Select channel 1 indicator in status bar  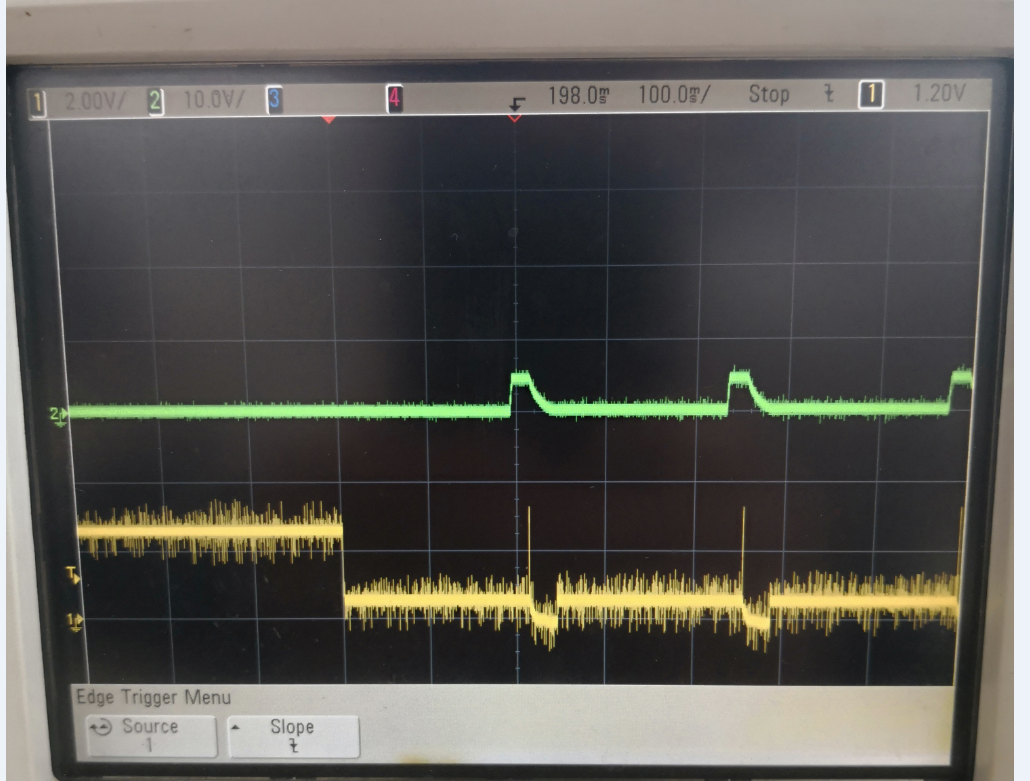[x=37, y=103]
